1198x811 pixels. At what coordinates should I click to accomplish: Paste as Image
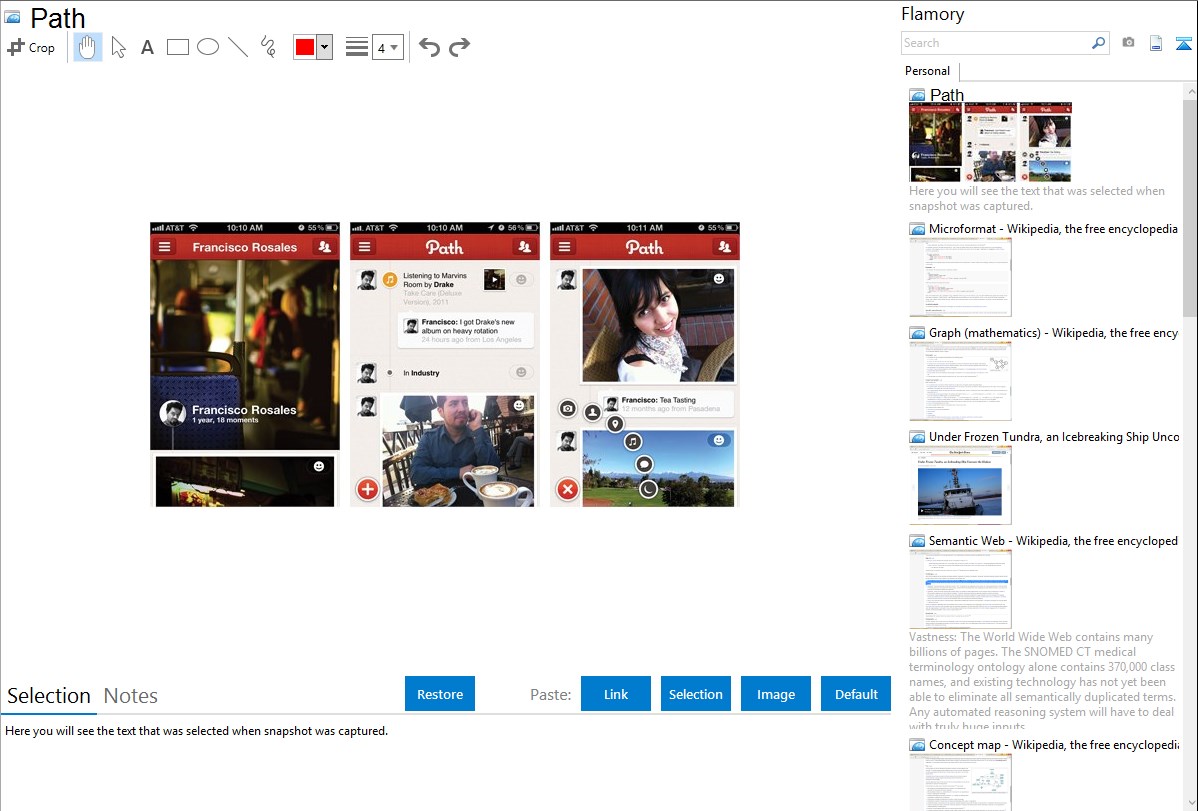tap(775, 694)
